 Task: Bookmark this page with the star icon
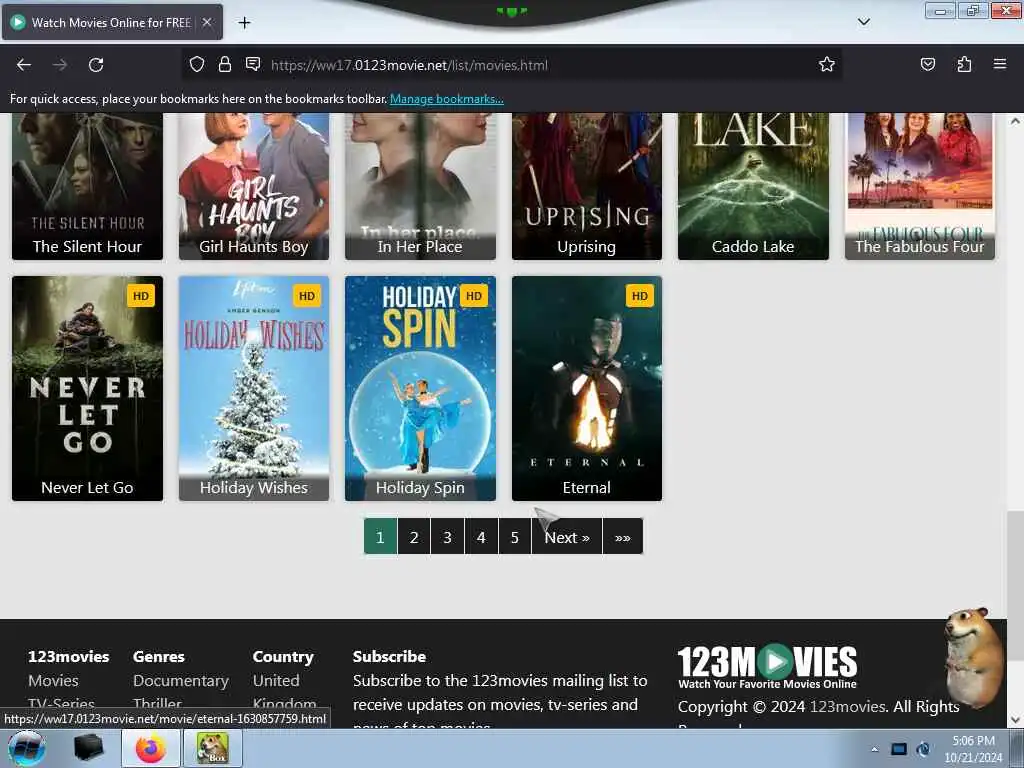827,64
